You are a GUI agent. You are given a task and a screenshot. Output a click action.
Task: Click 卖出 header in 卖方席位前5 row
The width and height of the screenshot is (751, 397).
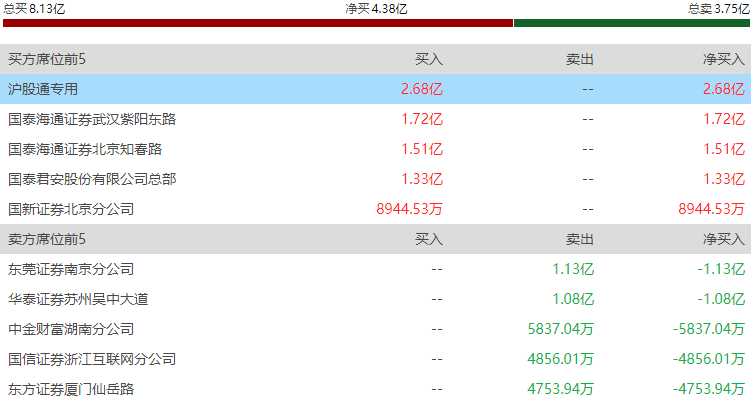580,239
